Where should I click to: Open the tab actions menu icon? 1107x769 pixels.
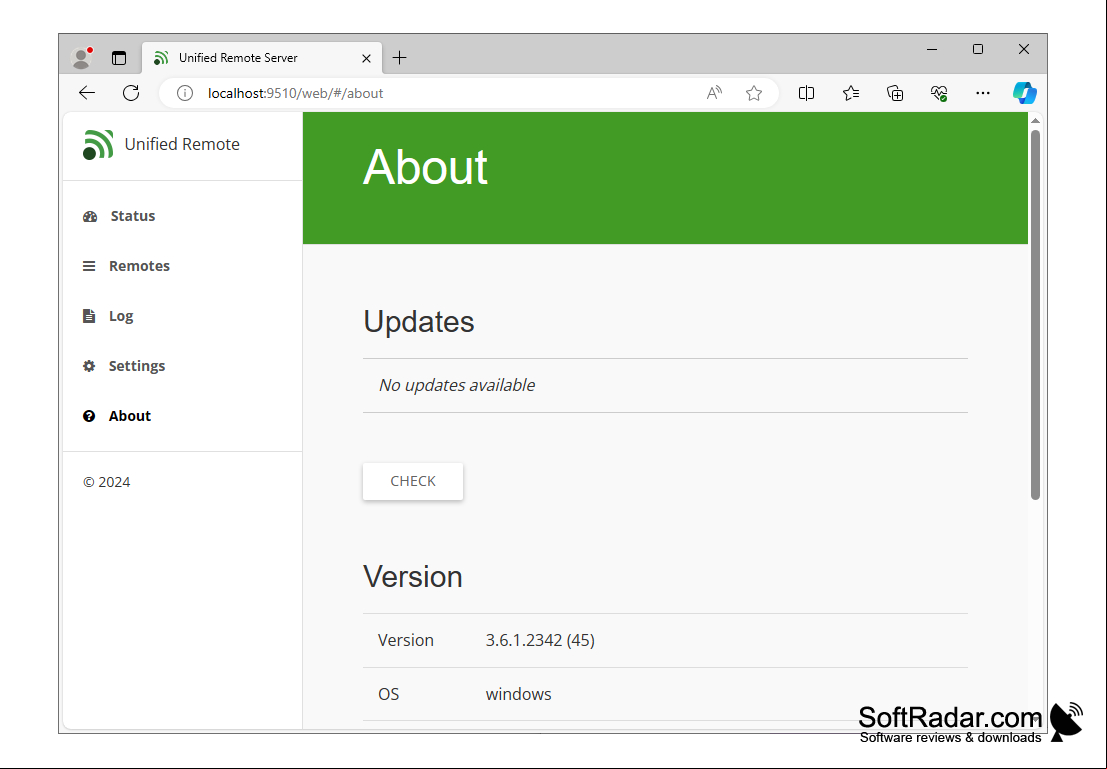(x=119, y=58)
